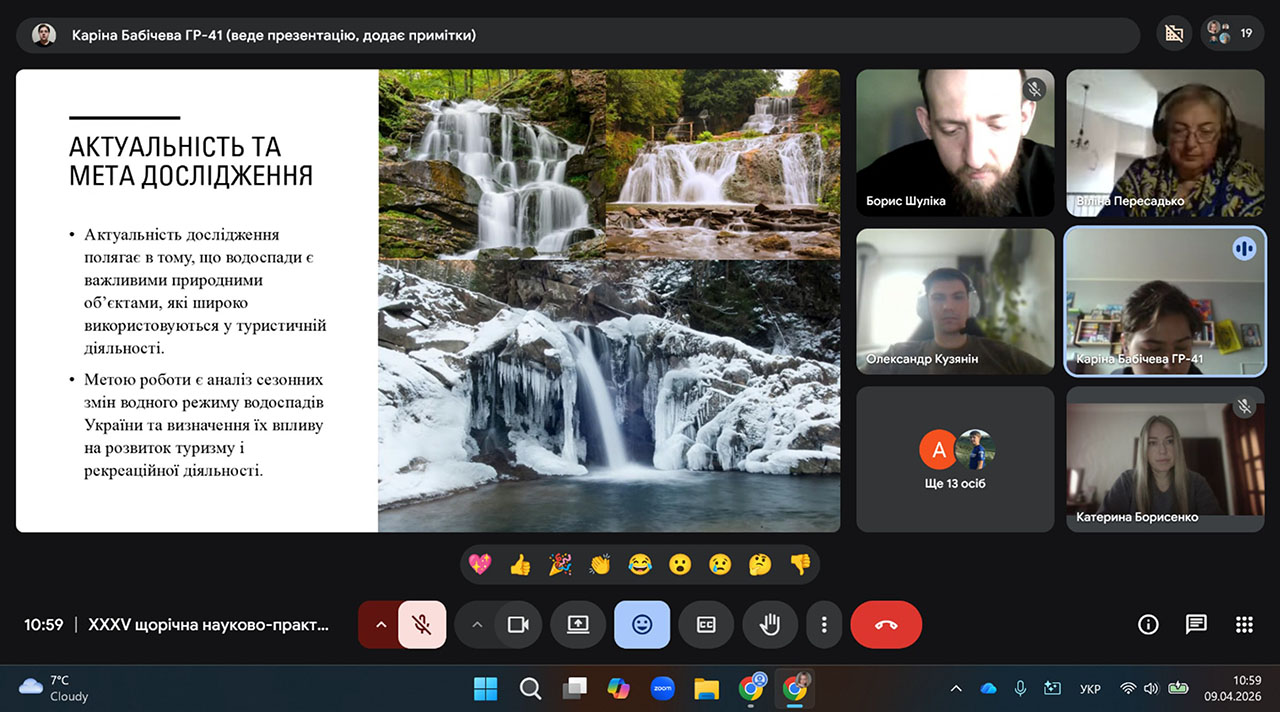Open the activities grid icon

pos(1244,625)
